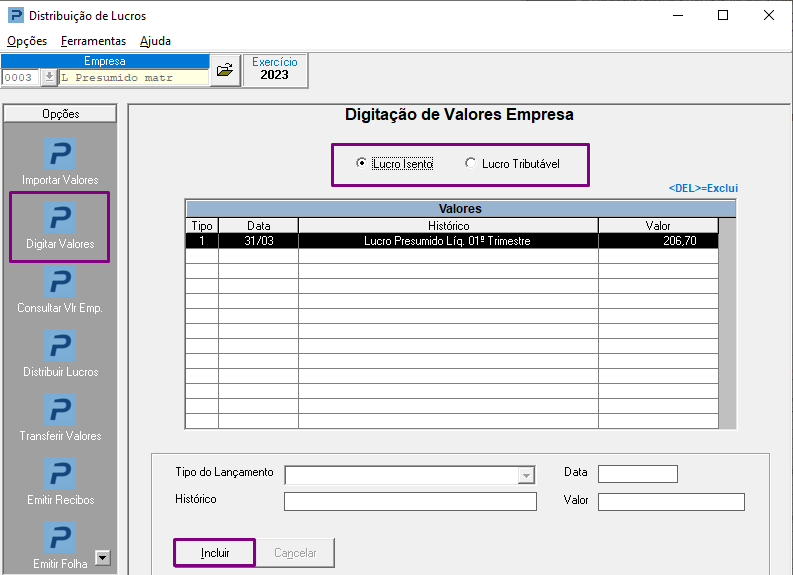The height and width of the screenshot is (575, 793).
Task: Click the 206,70 value cell
Action: click(x=658, y=241)
